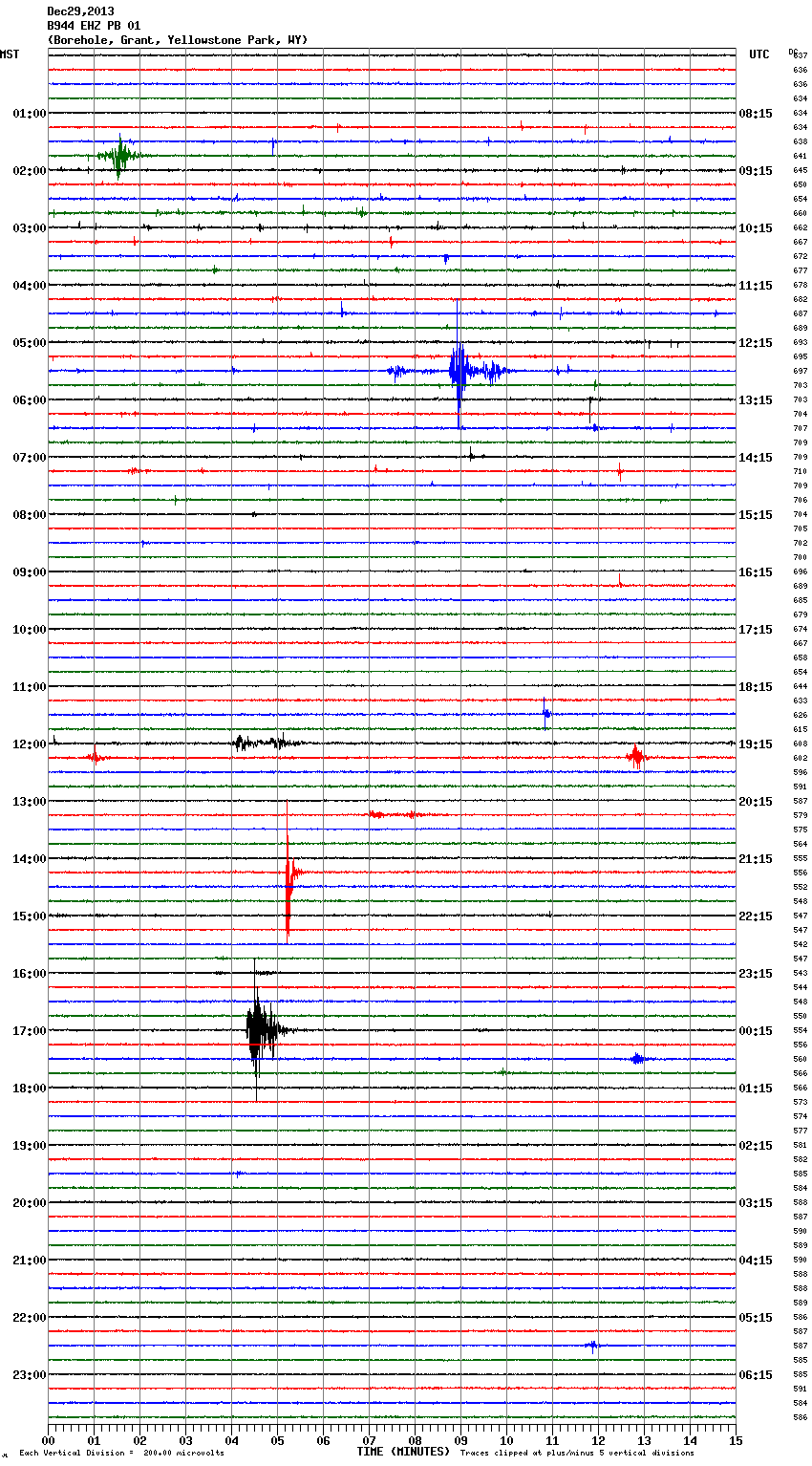Viewport: 812px width, 1466px height.
Task: Click the 17:15 UTC time label
Action: [756, 630]
